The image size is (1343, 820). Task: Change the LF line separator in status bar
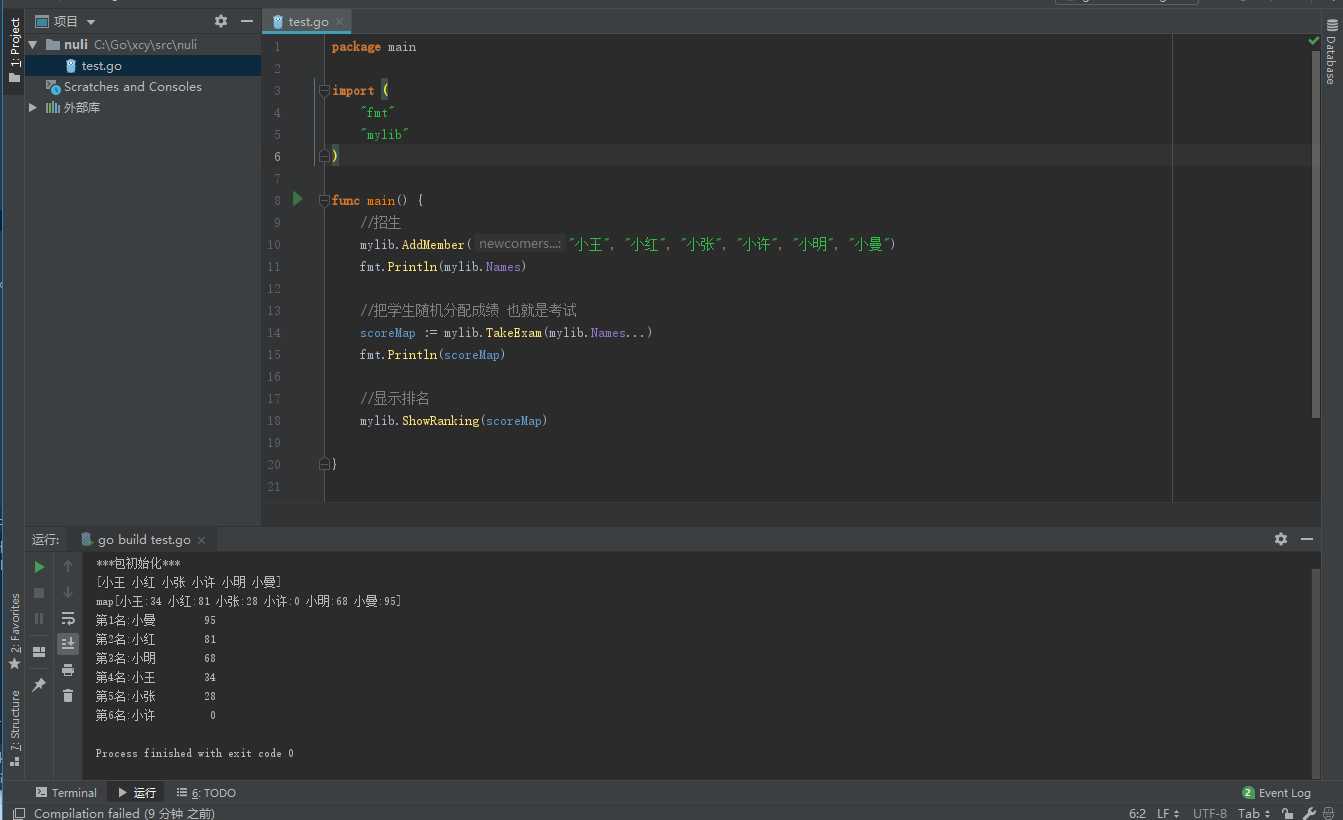coord(1168,813)
